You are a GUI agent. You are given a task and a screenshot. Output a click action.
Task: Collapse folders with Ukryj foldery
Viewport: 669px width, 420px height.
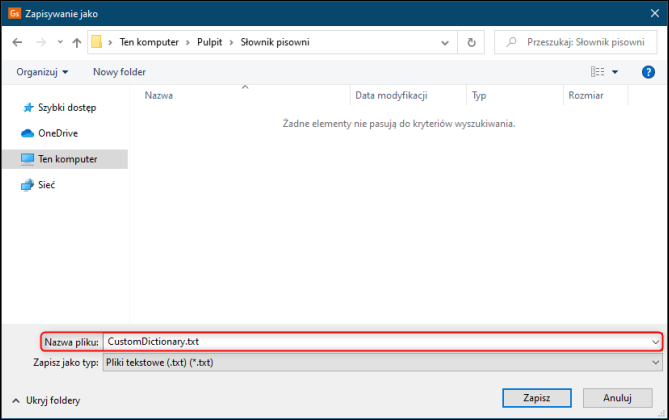tap(46, 400)
